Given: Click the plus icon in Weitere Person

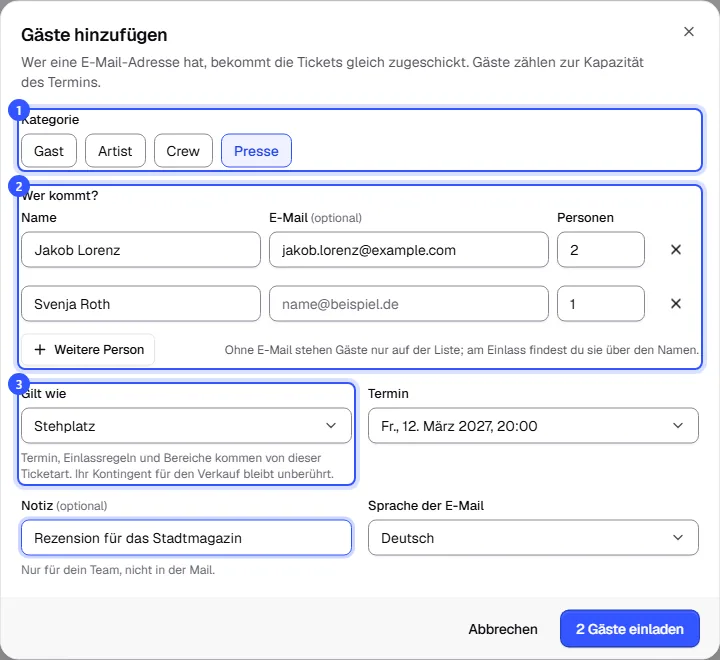Looking at the screenshot, I should [40, 350].
